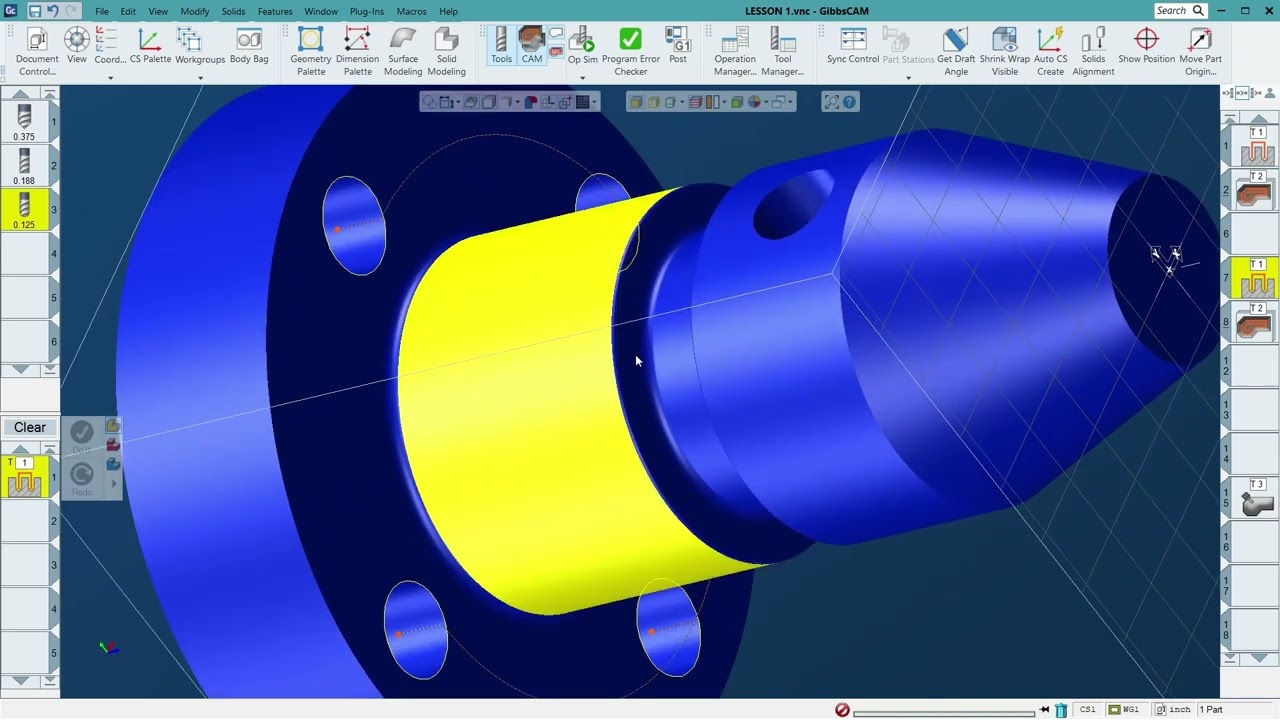Screen dimensions: 1280x720
Task: Open Move Part Origin dialog
Action: pos(1200,52)
